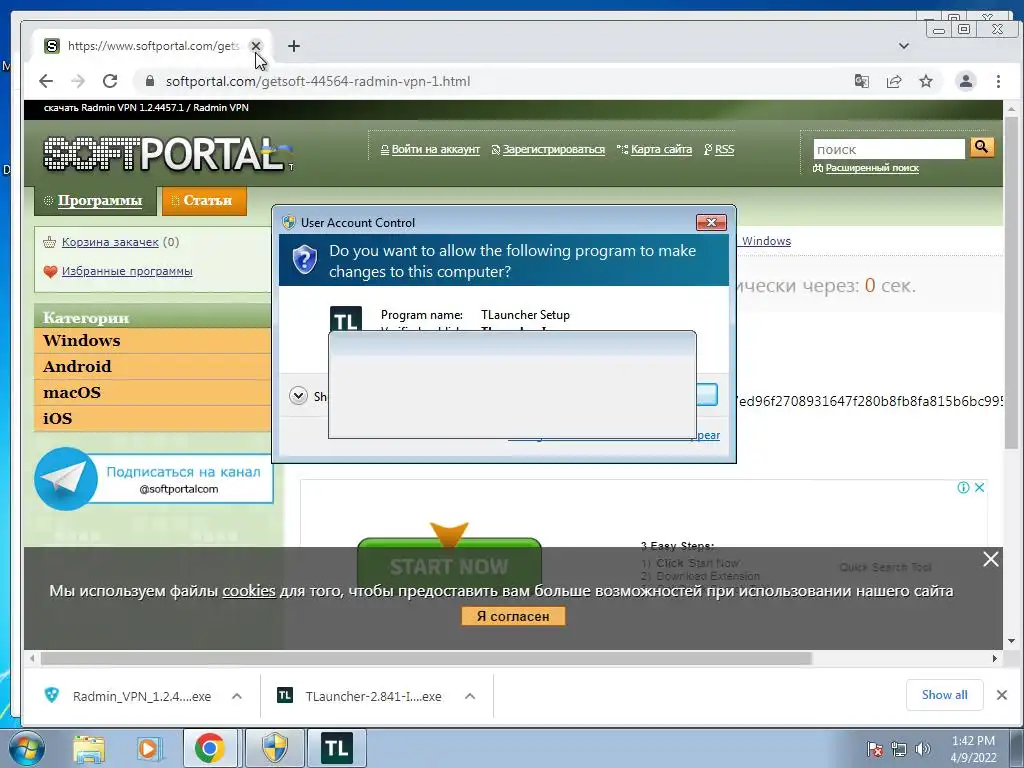Screen dimensions: 1024x768
Task: Click the Telegram subscribe banner
Action: pos(153,479)
